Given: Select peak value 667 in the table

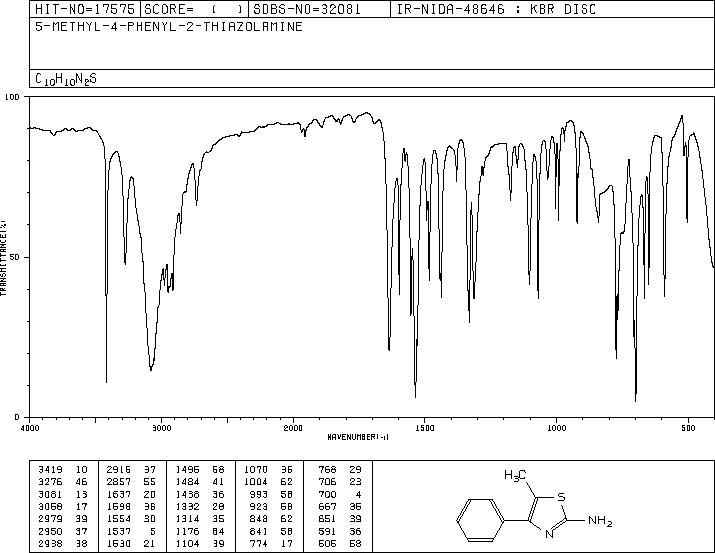Looking at the screenshot, I should [x=327, y=506].
